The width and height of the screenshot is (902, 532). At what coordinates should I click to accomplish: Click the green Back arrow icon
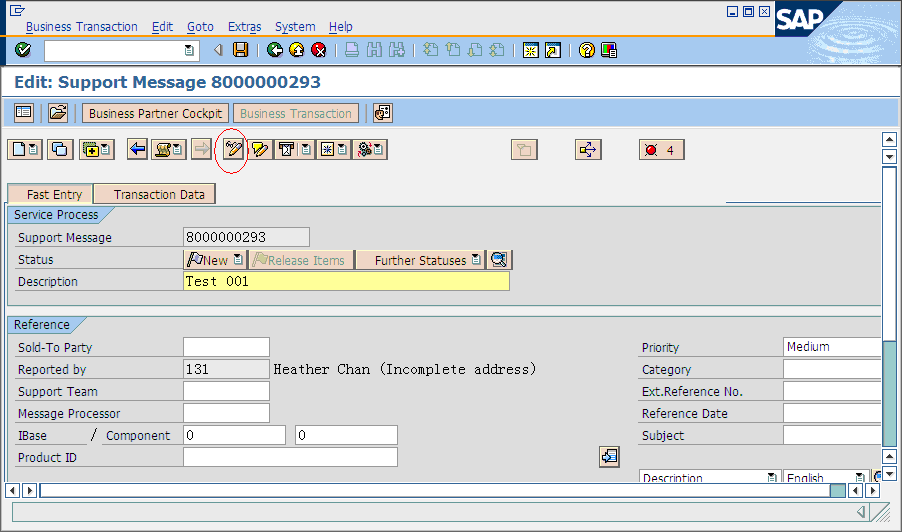(274, 50)
